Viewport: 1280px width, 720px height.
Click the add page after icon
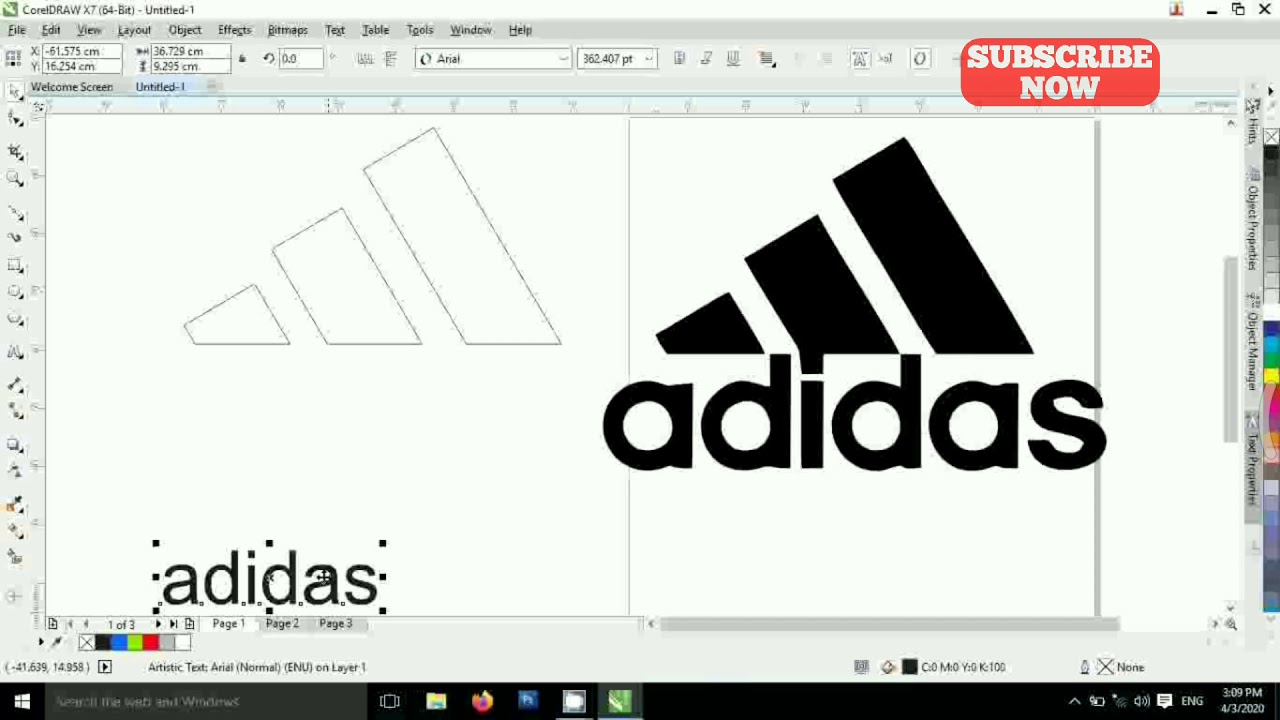click(x=189, y=624)
